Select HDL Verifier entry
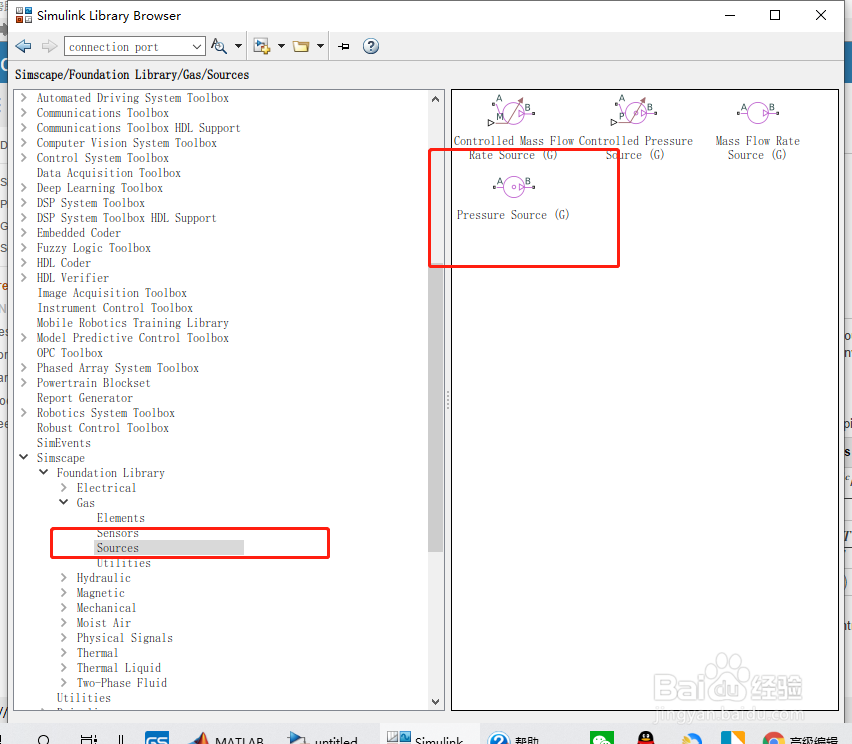Screen dimensions: 852x744 73,278
